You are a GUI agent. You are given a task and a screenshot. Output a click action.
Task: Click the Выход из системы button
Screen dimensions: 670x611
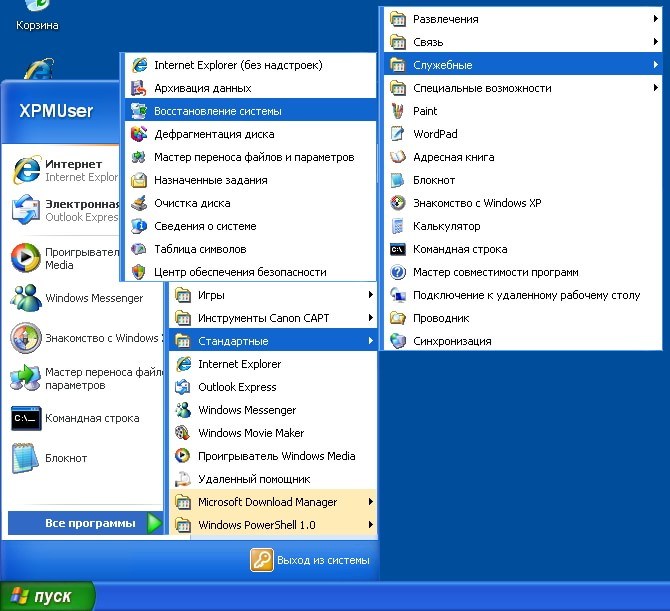click(310, 560)
